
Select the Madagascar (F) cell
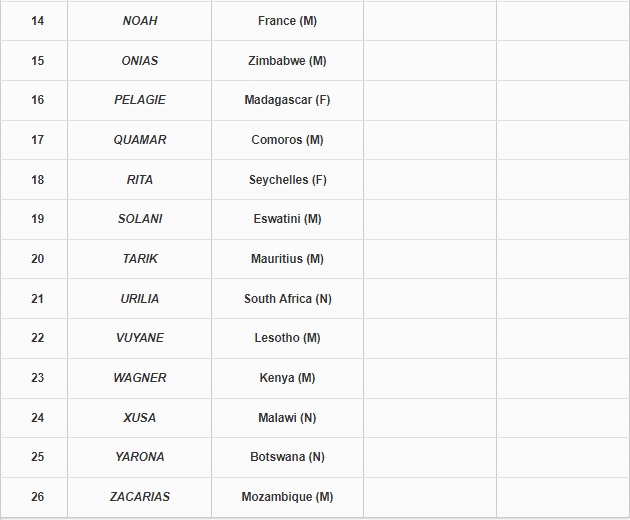[287, 100]
